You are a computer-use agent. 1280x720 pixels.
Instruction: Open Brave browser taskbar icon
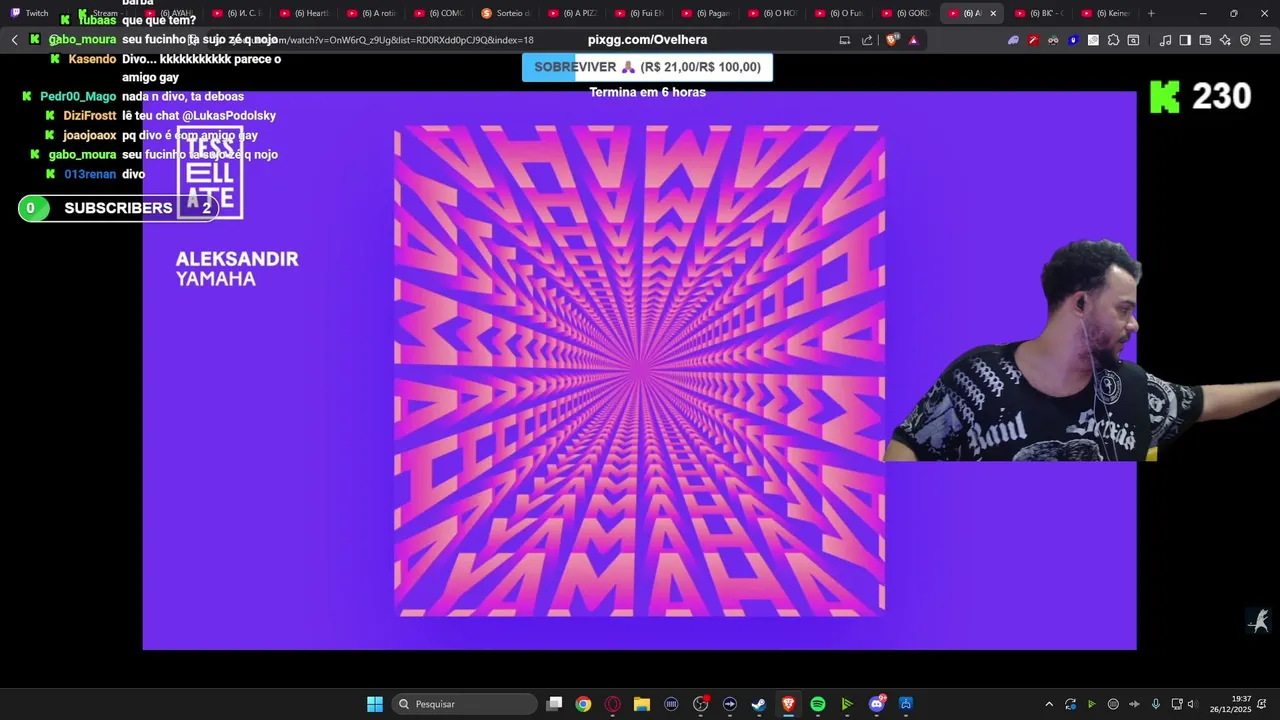(x=788, y=704)
